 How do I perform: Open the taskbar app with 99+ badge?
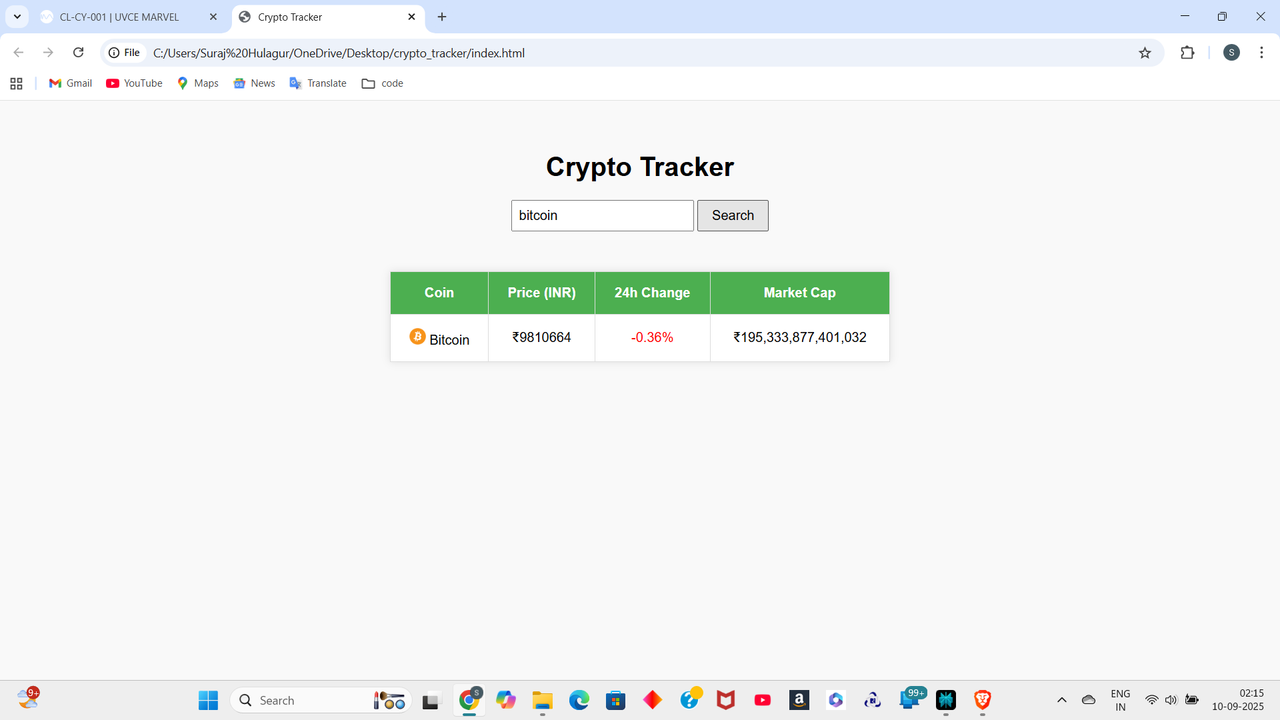point(911,698)
